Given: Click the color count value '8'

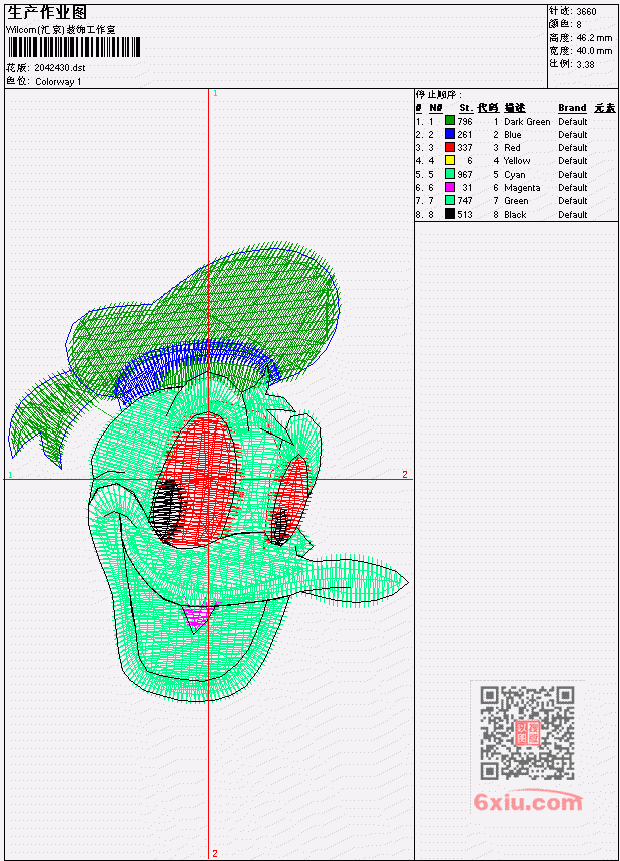Looking at the screenshot, I should (x=579, y=25).
